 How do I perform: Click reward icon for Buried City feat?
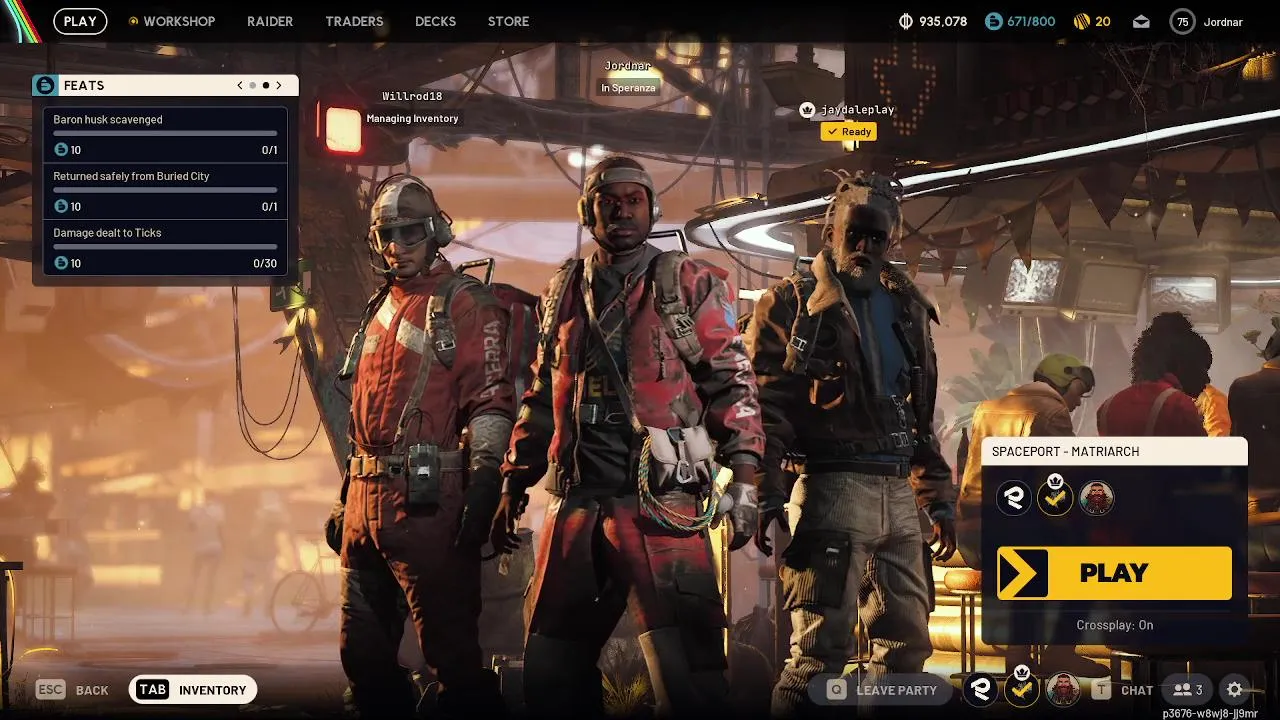(61, 207)
